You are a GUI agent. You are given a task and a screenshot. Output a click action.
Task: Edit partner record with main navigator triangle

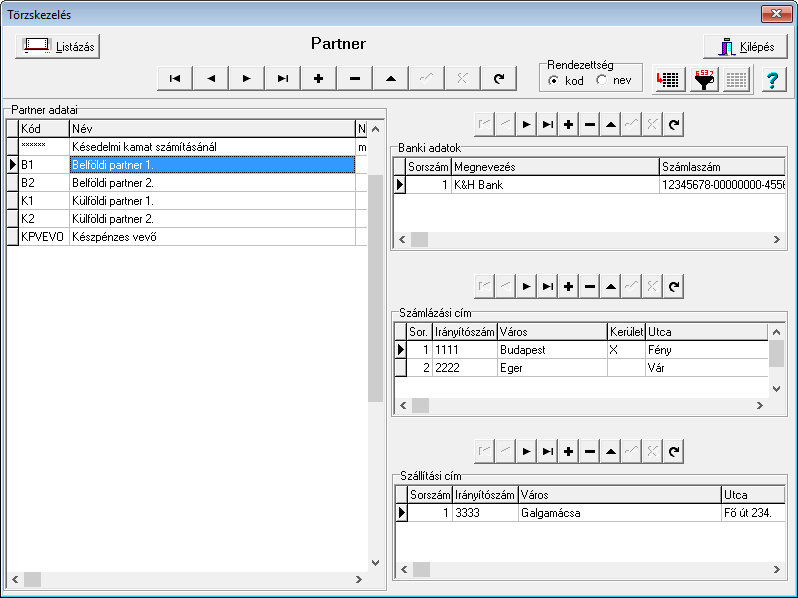(391, 78)
